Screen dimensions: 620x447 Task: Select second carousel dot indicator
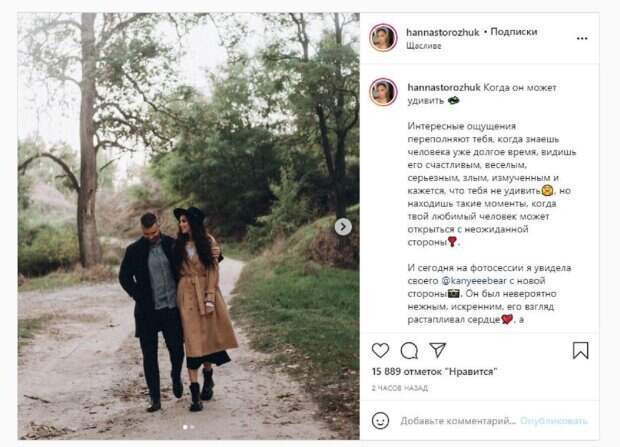pyautogui.click(x=192, y=427)
